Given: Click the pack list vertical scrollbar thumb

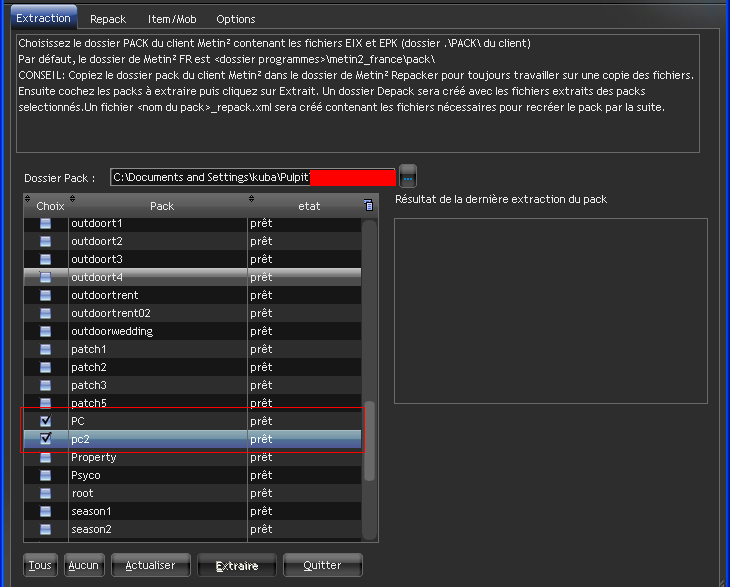Looking at the screenshot, I should (370, 441).
